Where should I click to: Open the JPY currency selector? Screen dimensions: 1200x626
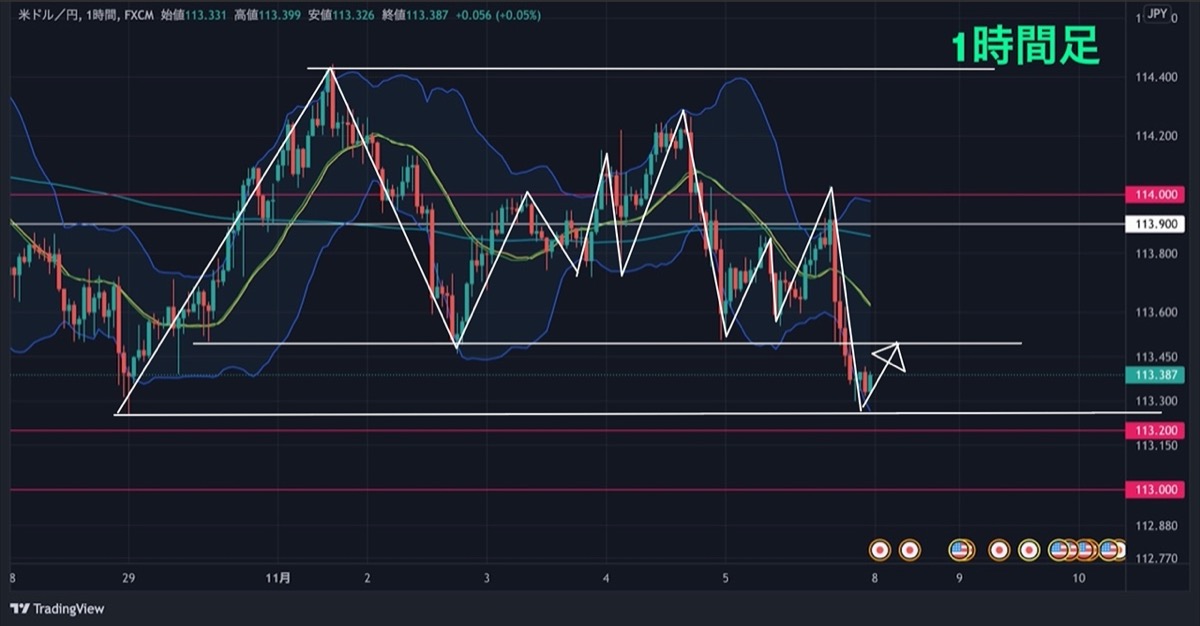point(1157,13)
